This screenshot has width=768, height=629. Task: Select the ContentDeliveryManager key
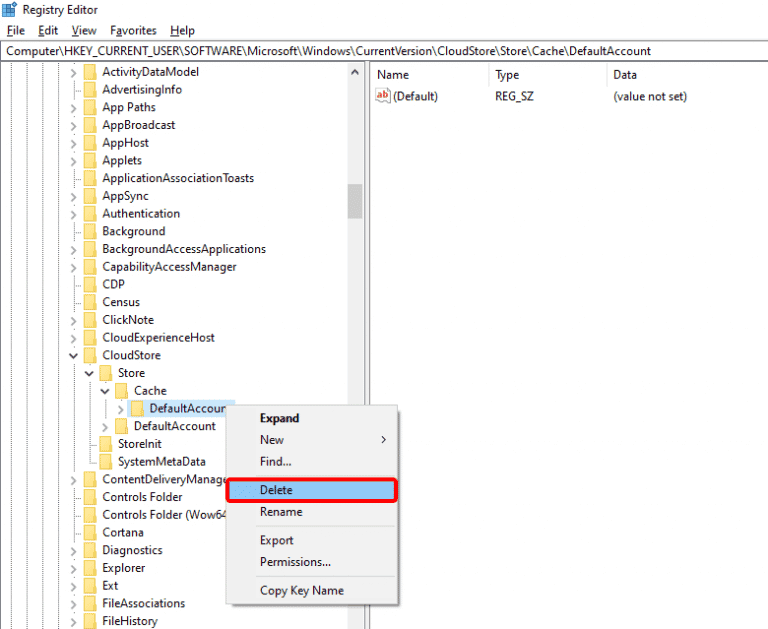click(164, 479)
